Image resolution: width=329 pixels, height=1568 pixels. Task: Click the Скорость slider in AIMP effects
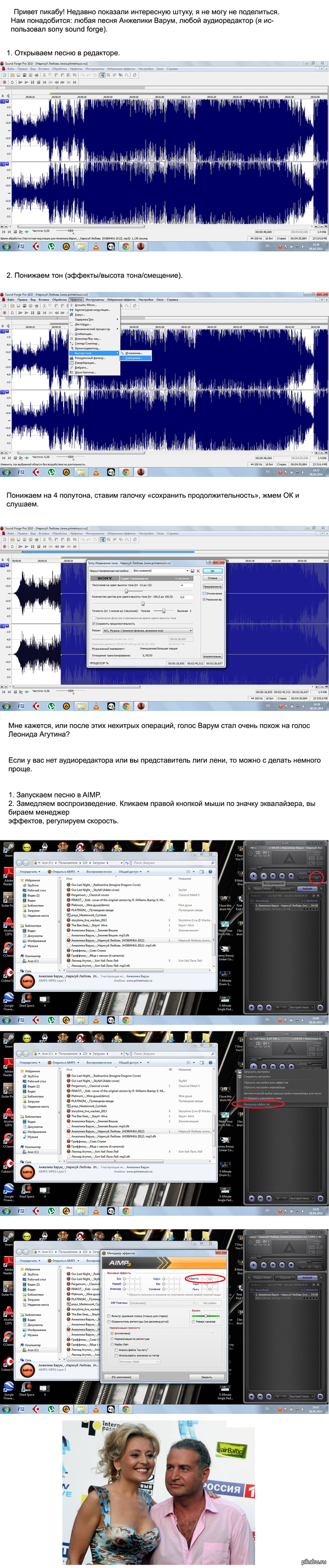point(210,1279)
